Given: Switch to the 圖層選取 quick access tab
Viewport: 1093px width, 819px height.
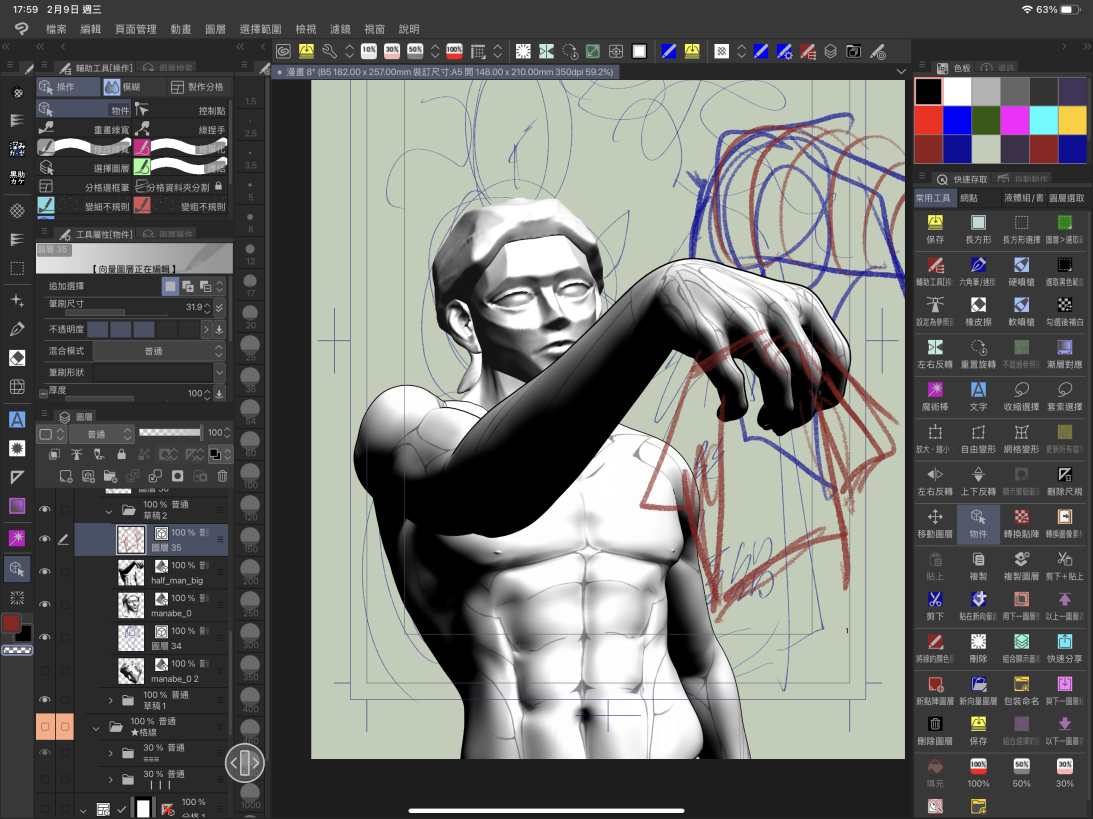Looking at the screenshot, I should click(x=1067, y=198).
